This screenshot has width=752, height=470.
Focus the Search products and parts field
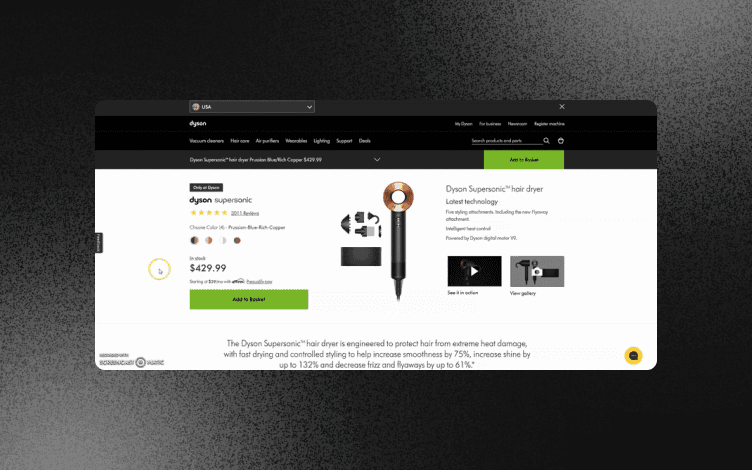pos(506,141)
